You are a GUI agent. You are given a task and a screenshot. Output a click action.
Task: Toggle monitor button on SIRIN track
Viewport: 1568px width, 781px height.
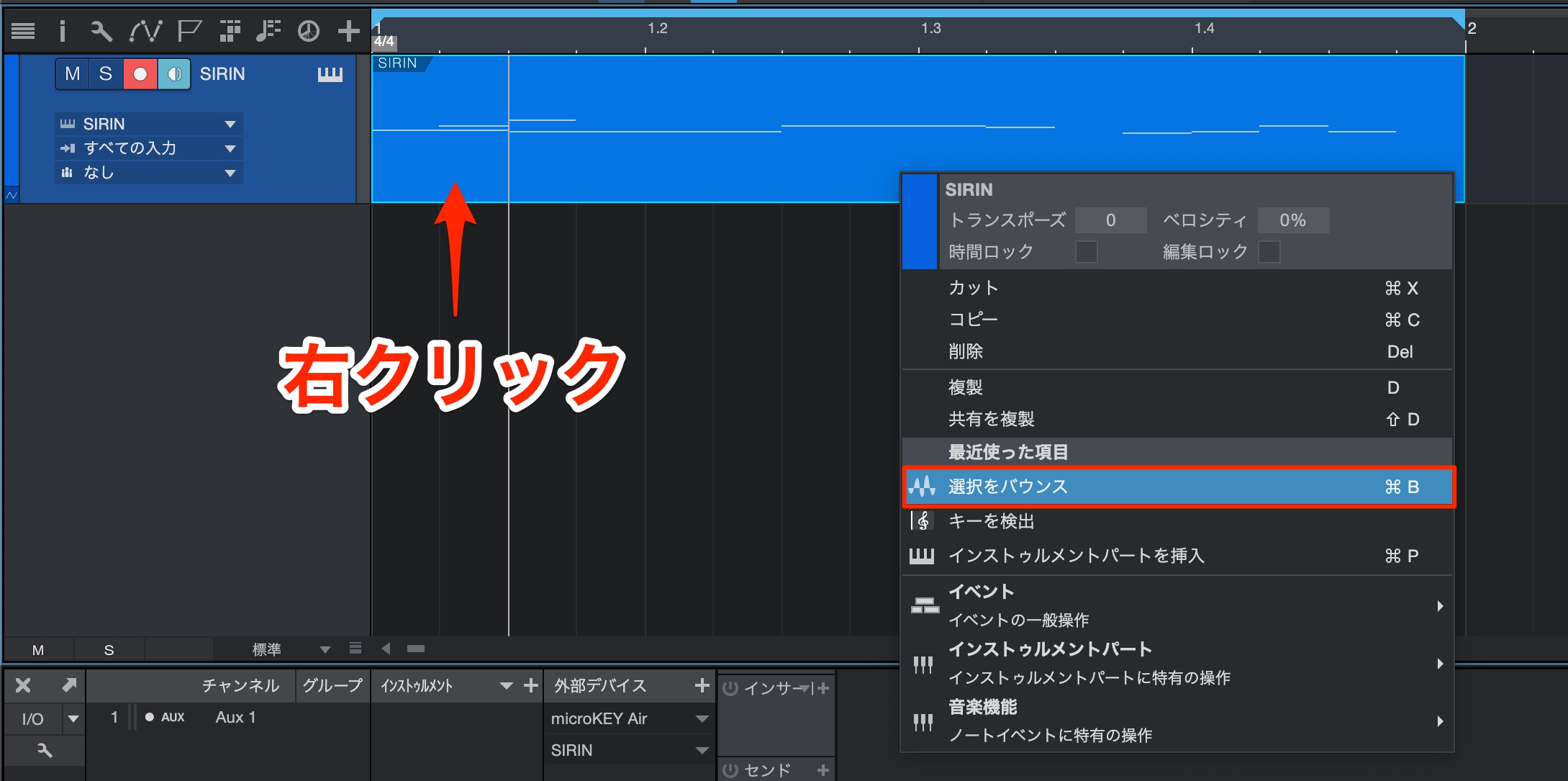(x=173, y=74)
